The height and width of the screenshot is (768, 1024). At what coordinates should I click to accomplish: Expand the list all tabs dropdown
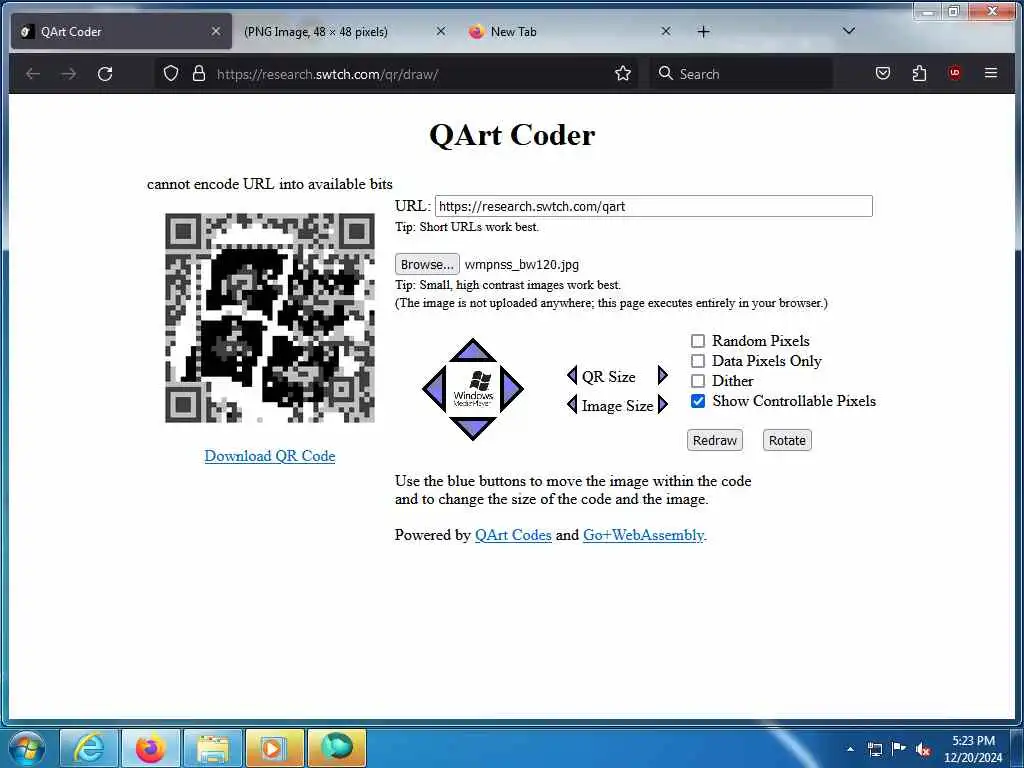pyautogui.click(x=848, y=31)
